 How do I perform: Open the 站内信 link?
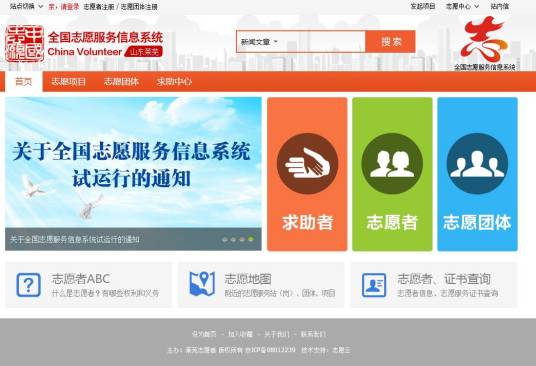(499, 6)
